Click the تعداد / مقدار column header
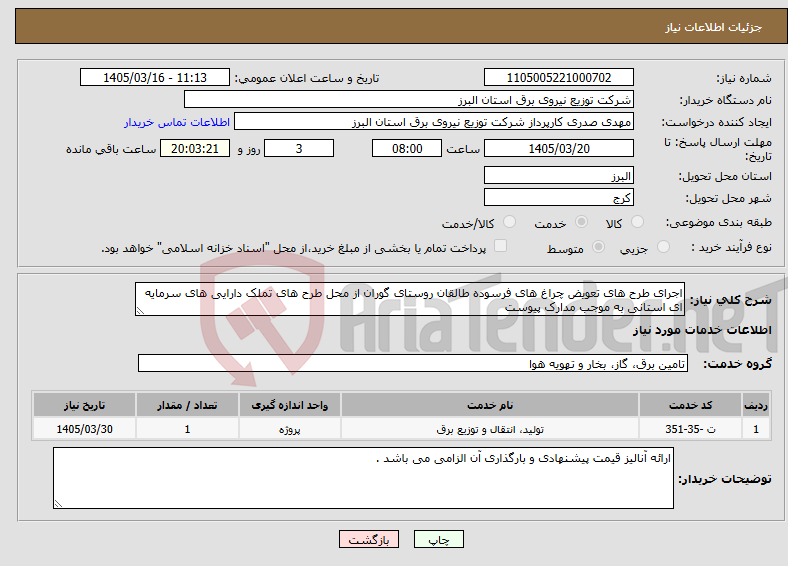The image size is (788, 566). 187,405
